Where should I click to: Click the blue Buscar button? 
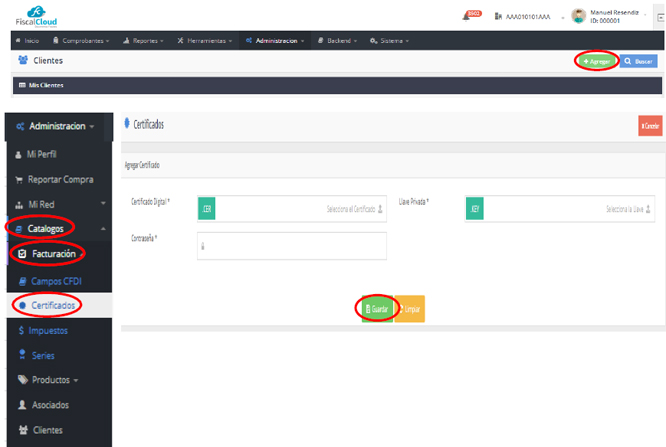[x=638, y=61]
